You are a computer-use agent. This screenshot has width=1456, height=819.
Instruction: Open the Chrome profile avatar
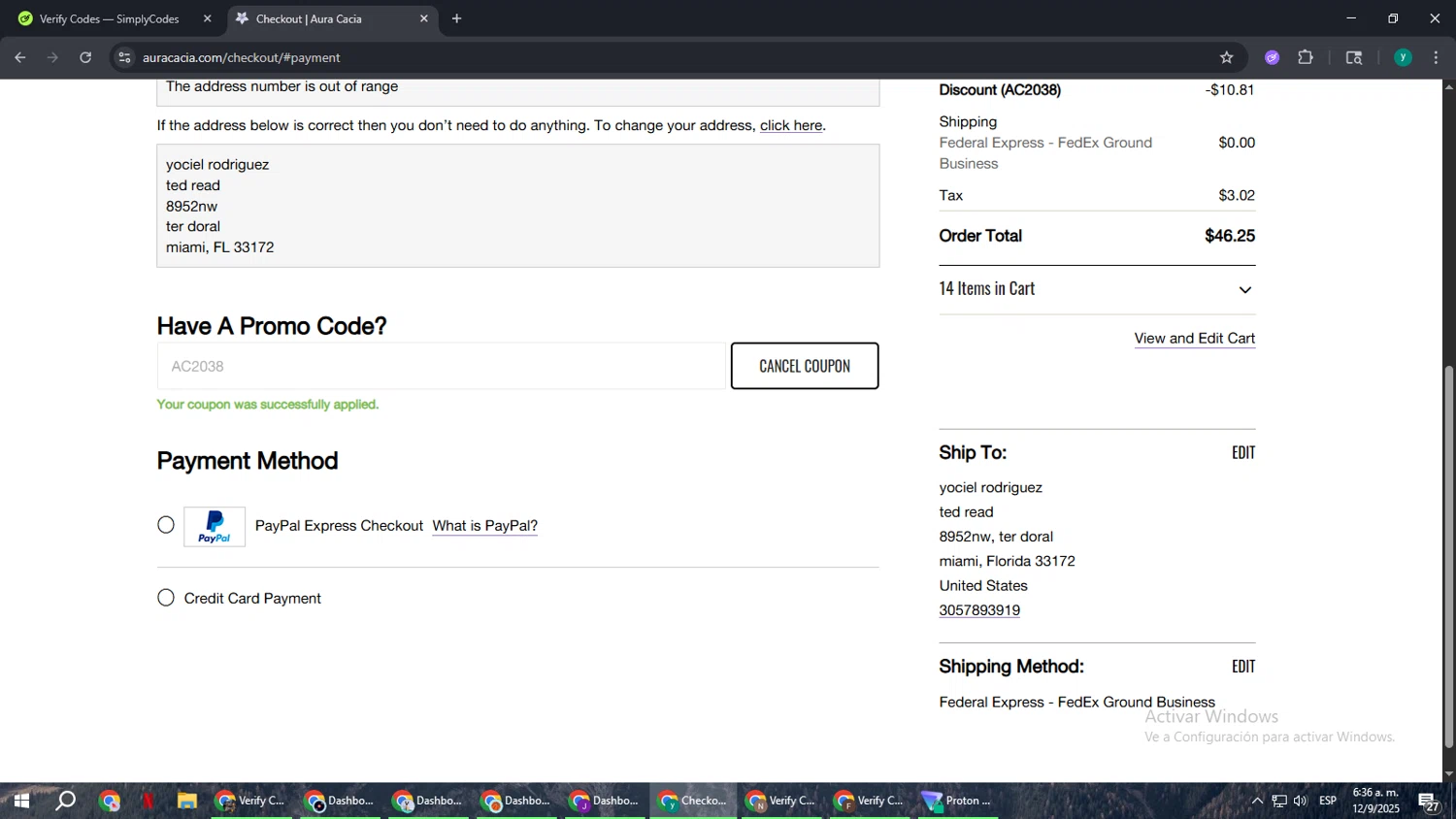1403,57
